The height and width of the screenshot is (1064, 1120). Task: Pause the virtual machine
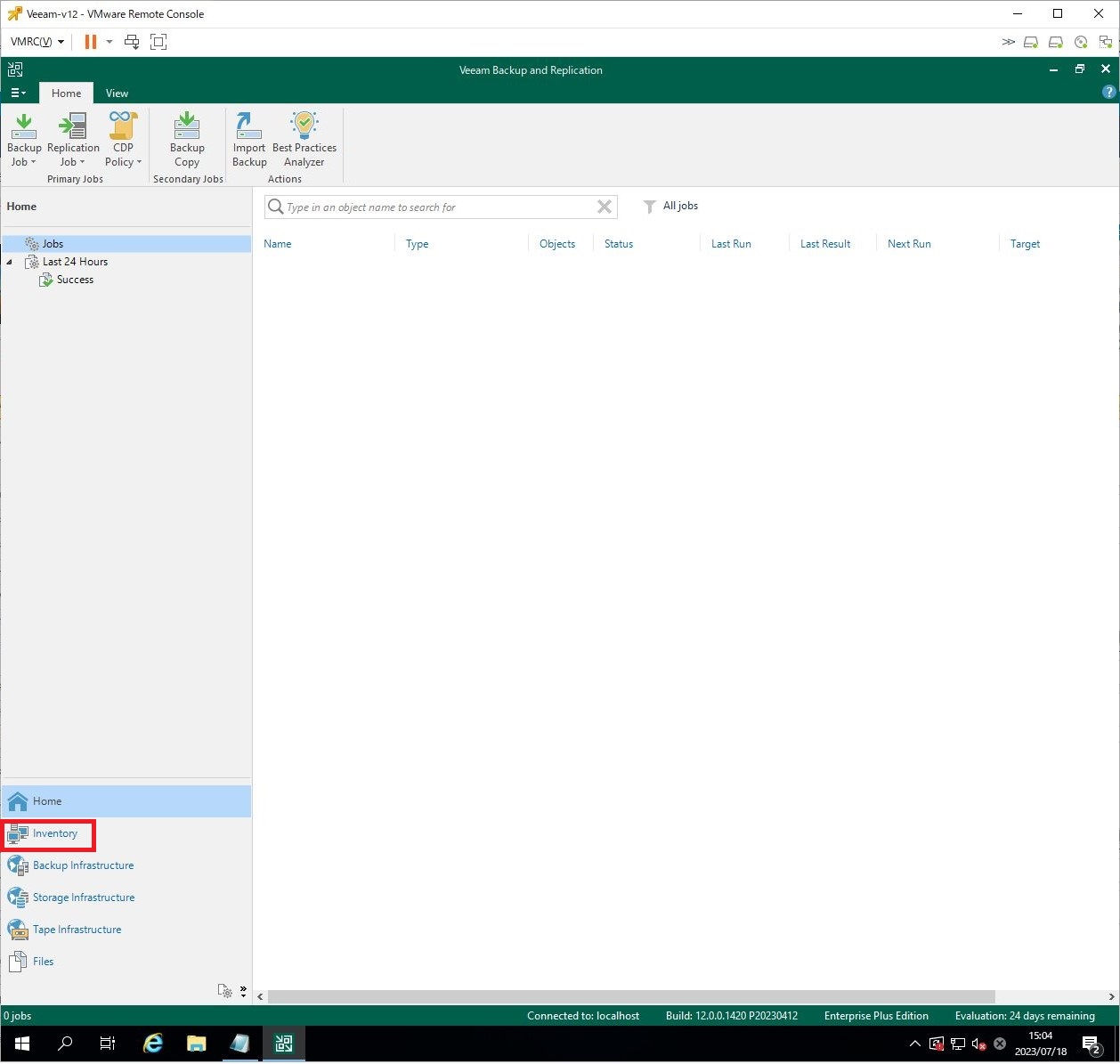tap(90, 42)
